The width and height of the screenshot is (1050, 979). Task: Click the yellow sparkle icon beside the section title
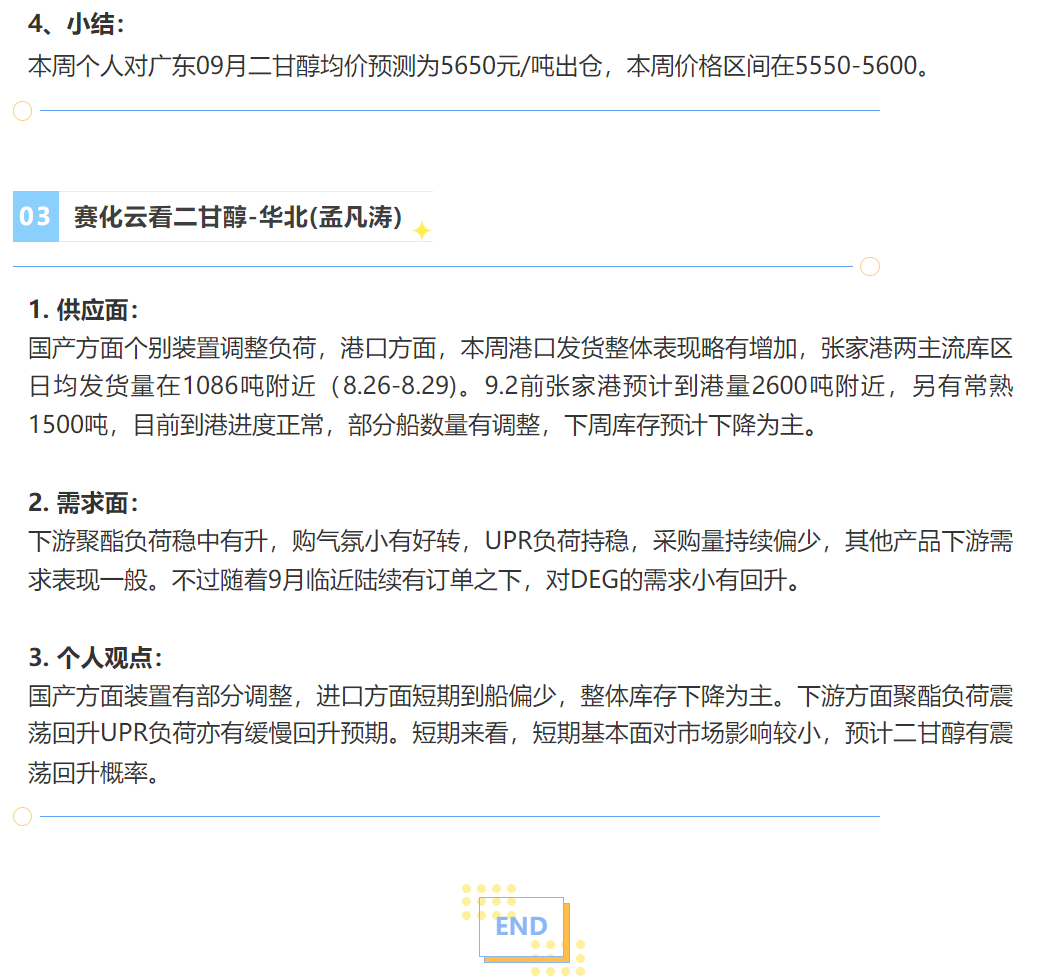[x=422, y=230]
